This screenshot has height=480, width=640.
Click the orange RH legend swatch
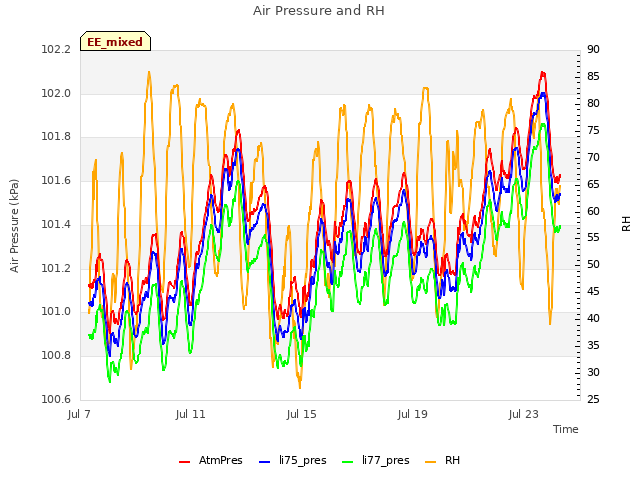pyautogui.click(x=431, y=462)
